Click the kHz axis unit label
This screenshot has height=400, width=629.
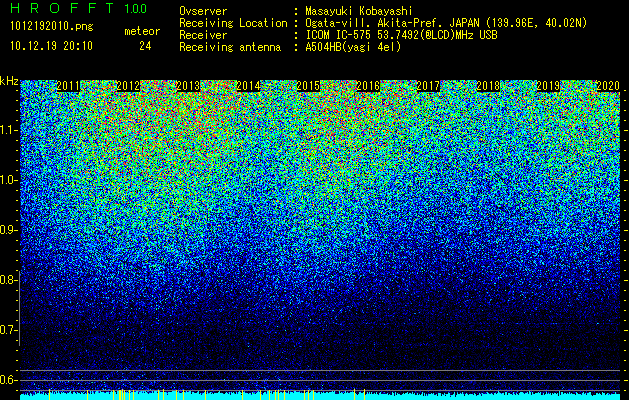[x=9, y=81]
